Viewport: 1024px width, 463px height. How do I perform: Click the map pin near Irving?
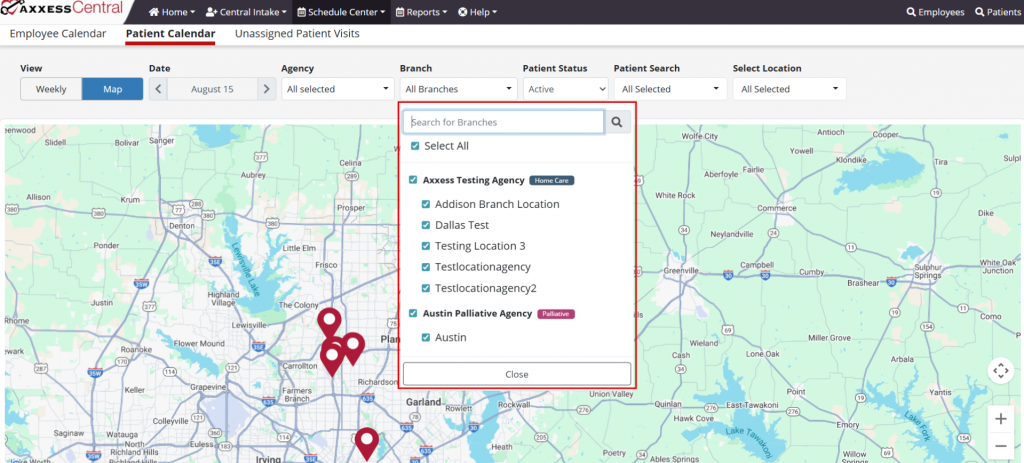[367, 444]
